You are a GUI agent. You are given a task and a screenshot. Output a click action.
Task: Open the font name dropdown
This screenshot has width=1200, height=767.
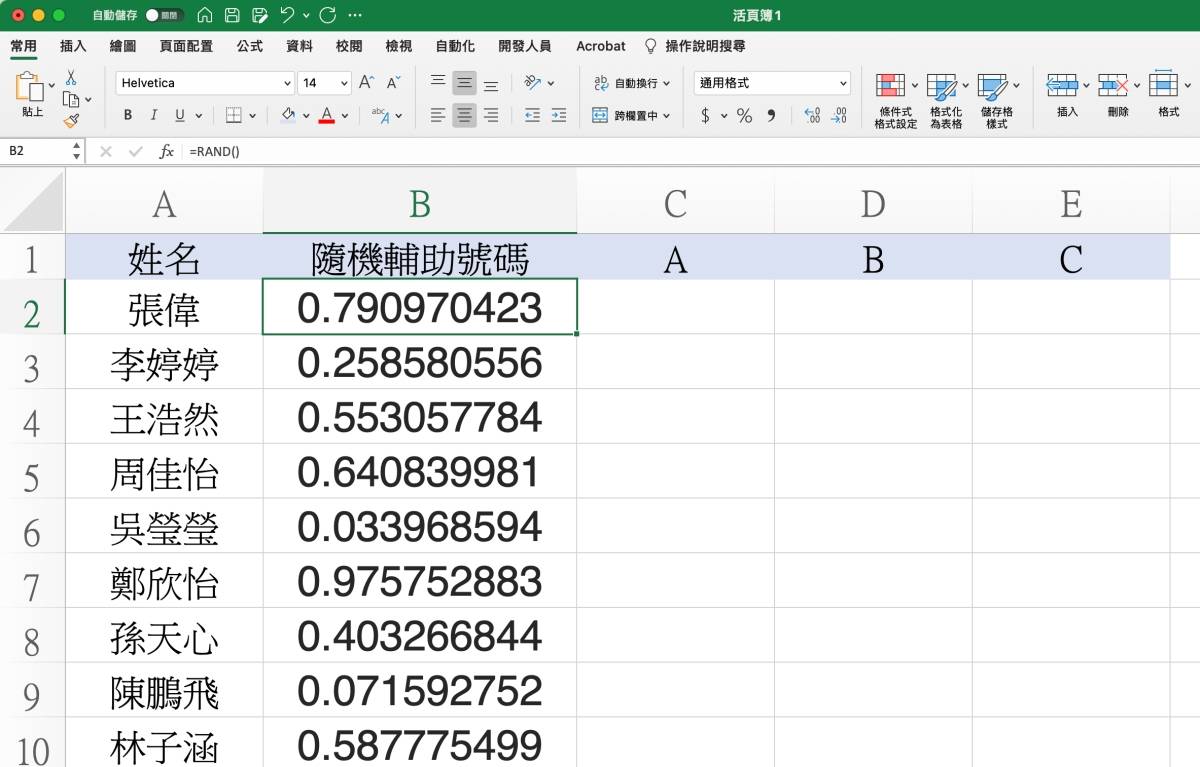[287, 83]
